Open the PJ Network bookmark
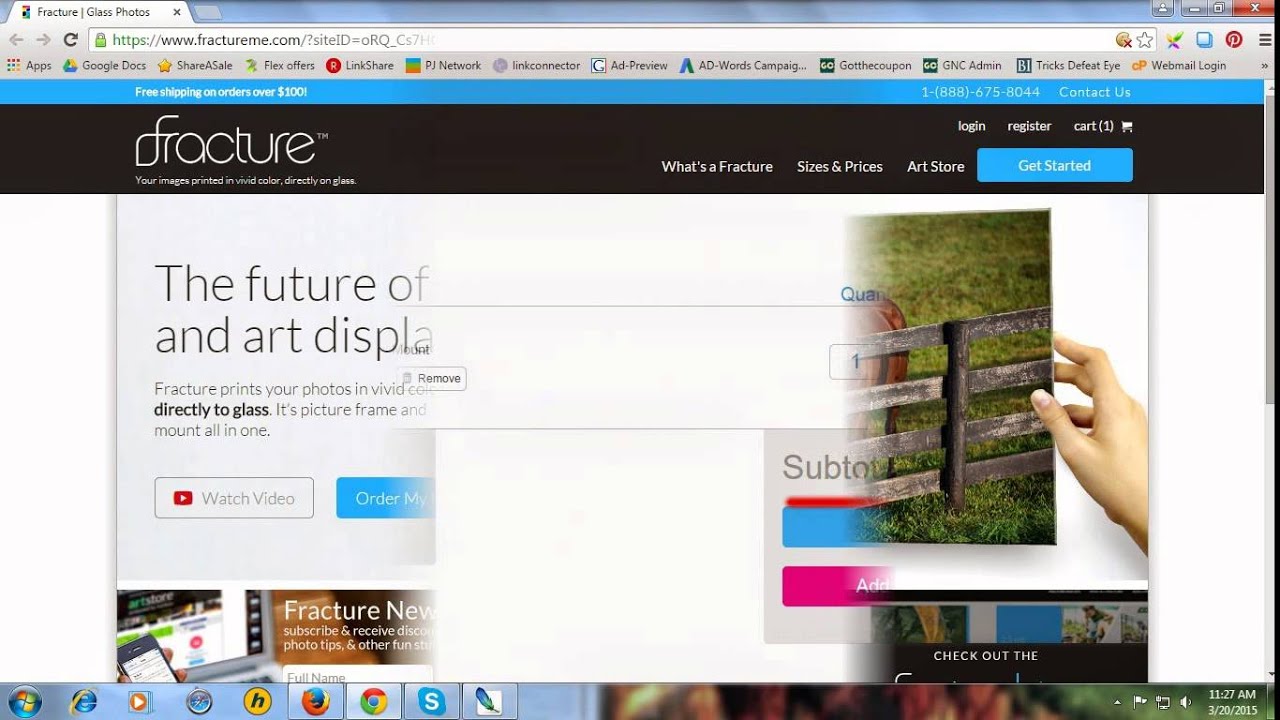1280x720 pixels. (444, 65)
